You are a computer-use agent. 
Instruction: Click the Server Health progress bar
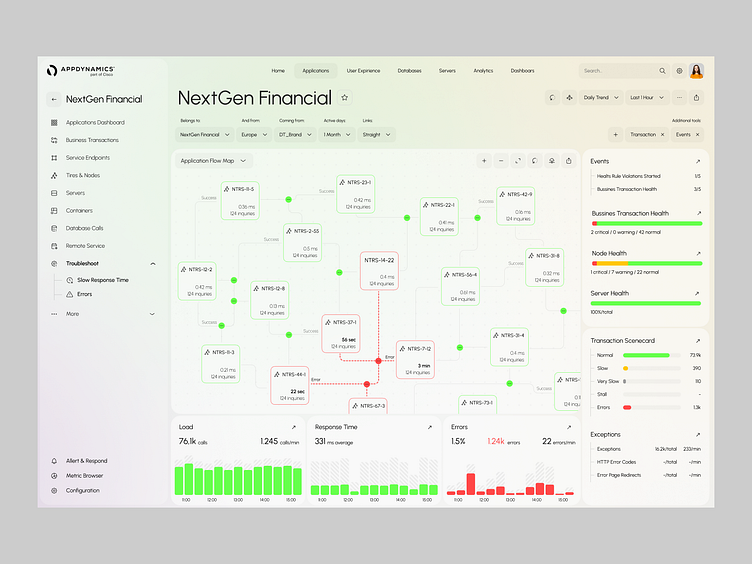click(x=646, y=303)
